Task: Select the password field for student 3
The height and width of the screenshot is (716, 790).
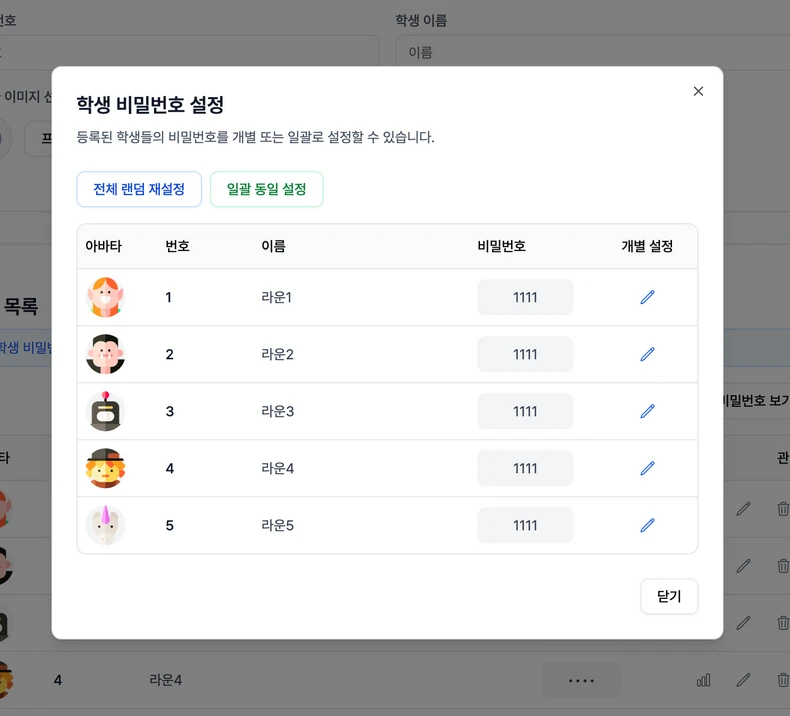Action: pyautogui.click(x=525, y=411)
